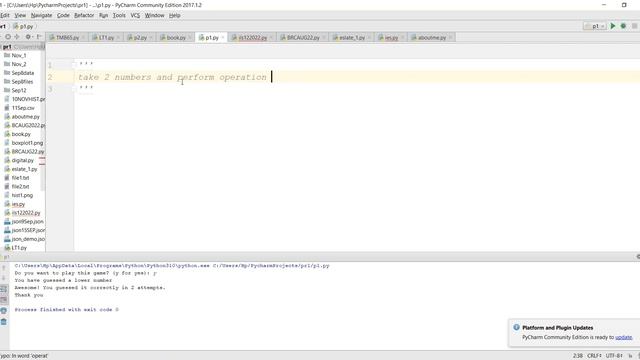Select aboutme.py in the project tree
The image size is (640, 360).
tap(25, 117)
